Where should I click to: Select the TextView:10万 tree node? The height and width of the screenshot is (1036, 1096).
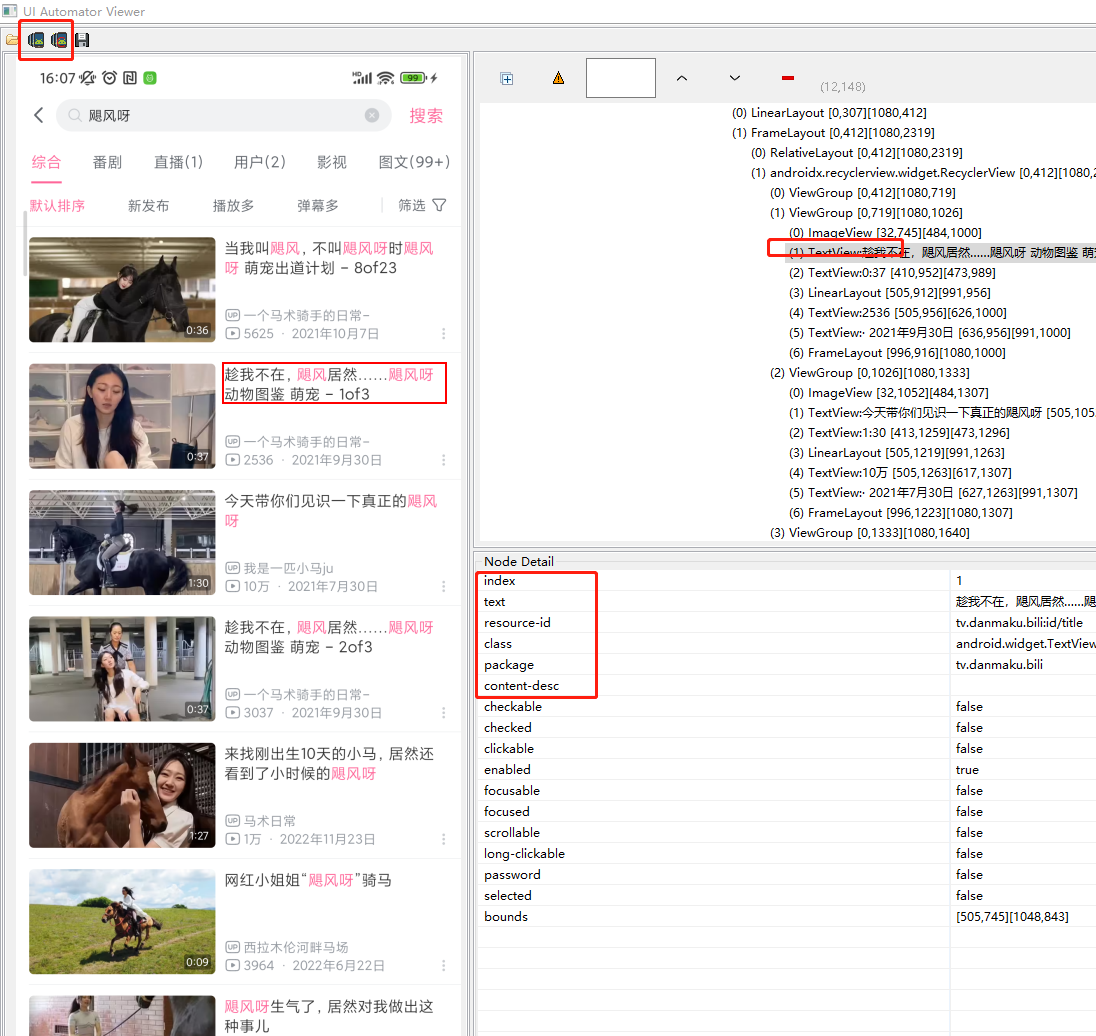(x=900, y=473)
